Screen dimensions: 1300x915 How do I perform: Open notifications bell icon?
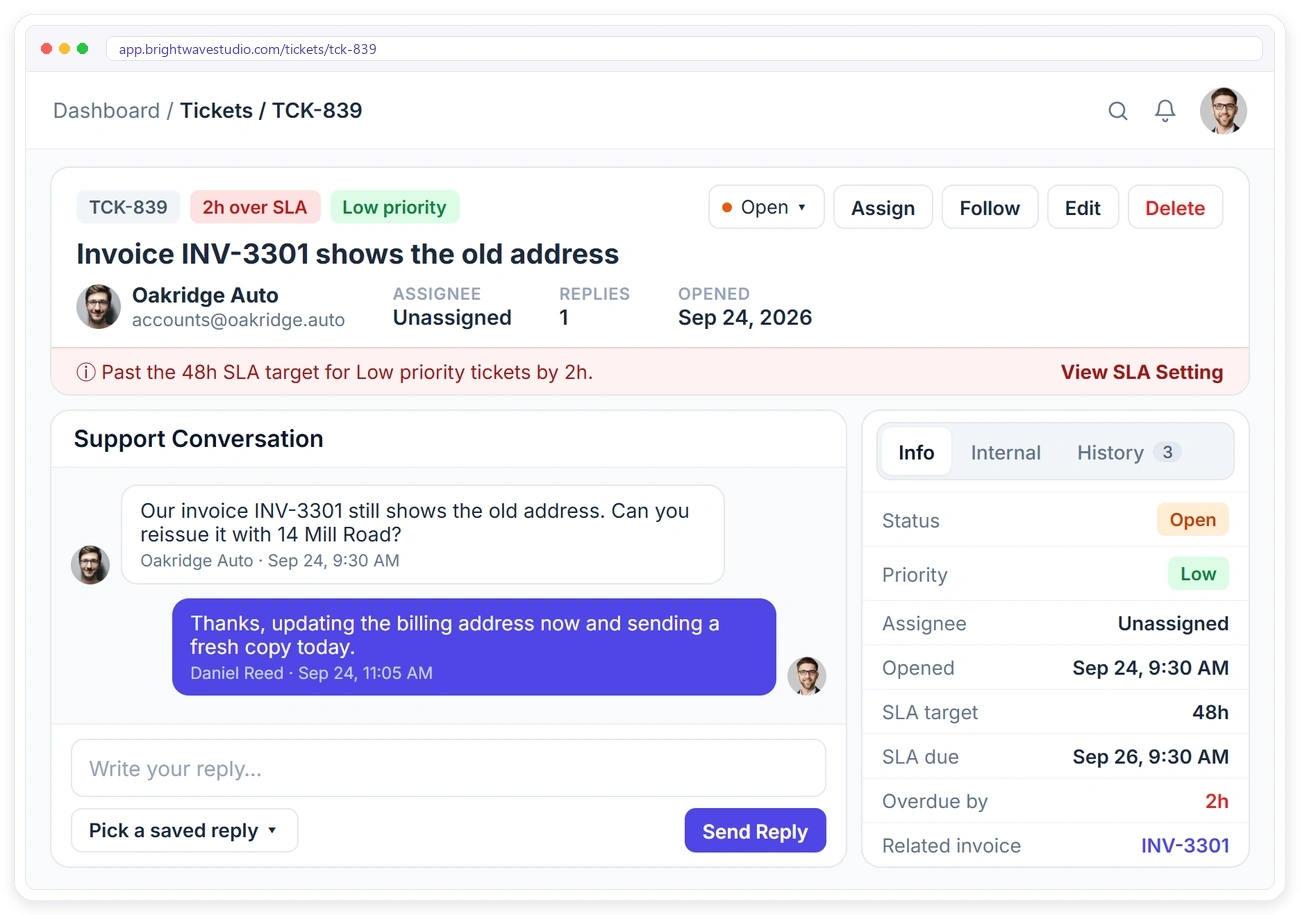[1165, 111]
